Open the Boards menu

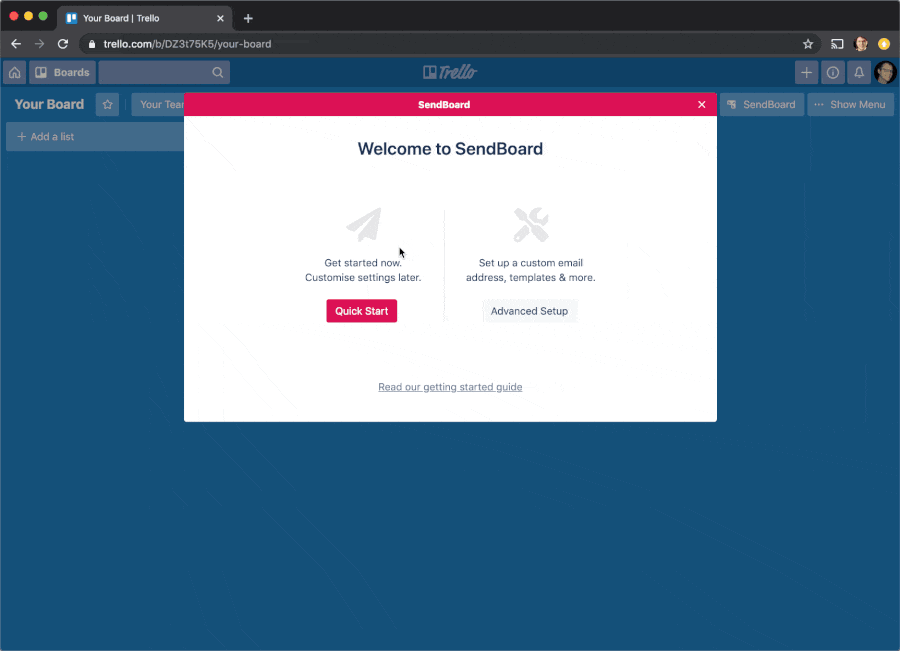click(x=63, y=72)
